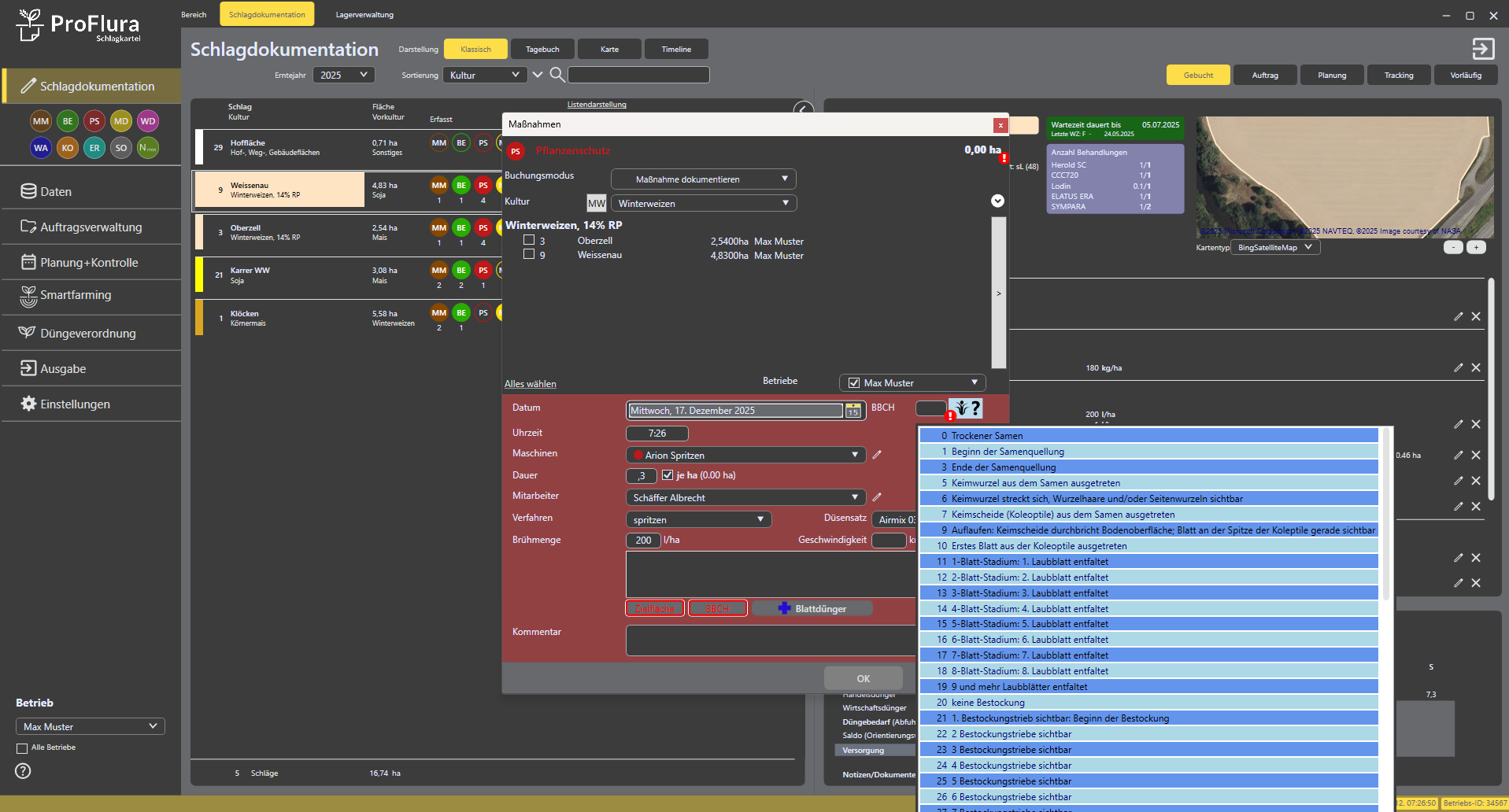Image resolution: width=1509 pixels, height=812 pixels.
Task: Toggle the 'je ha' checkbox
Action: coord(668,475)
